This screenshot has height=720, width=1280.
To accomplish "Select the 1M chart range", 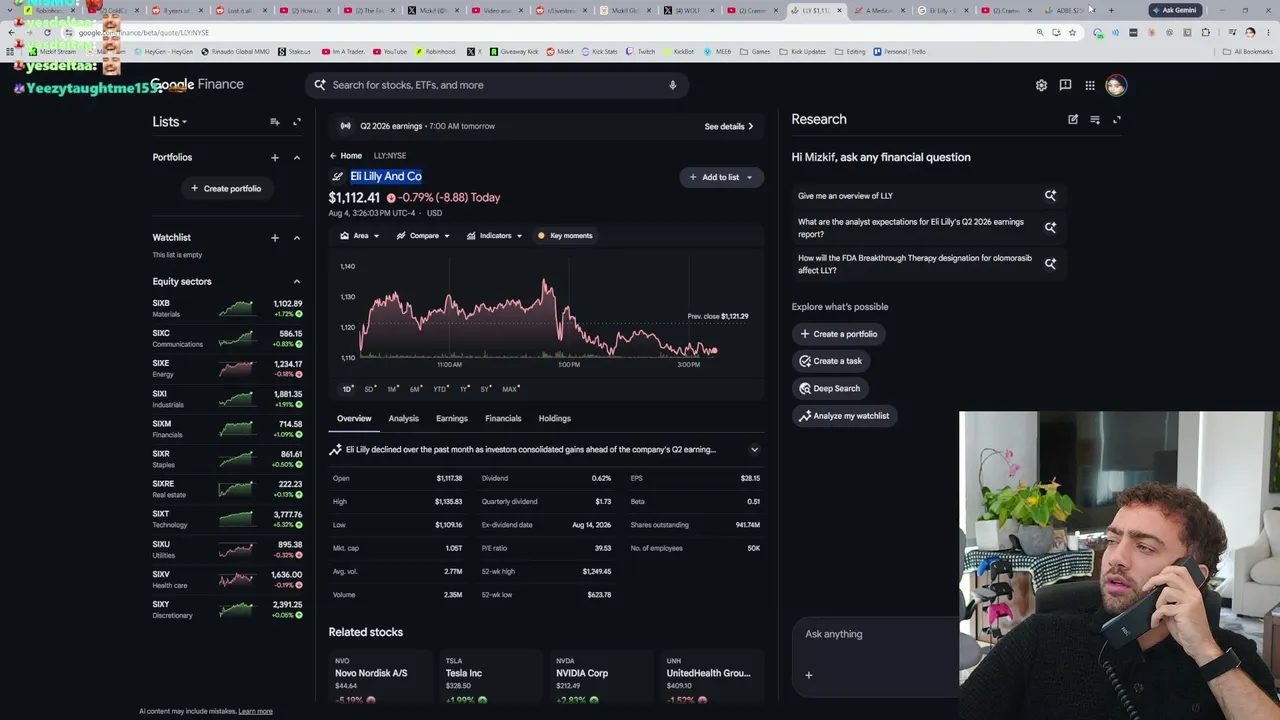I will coord(392,389).
